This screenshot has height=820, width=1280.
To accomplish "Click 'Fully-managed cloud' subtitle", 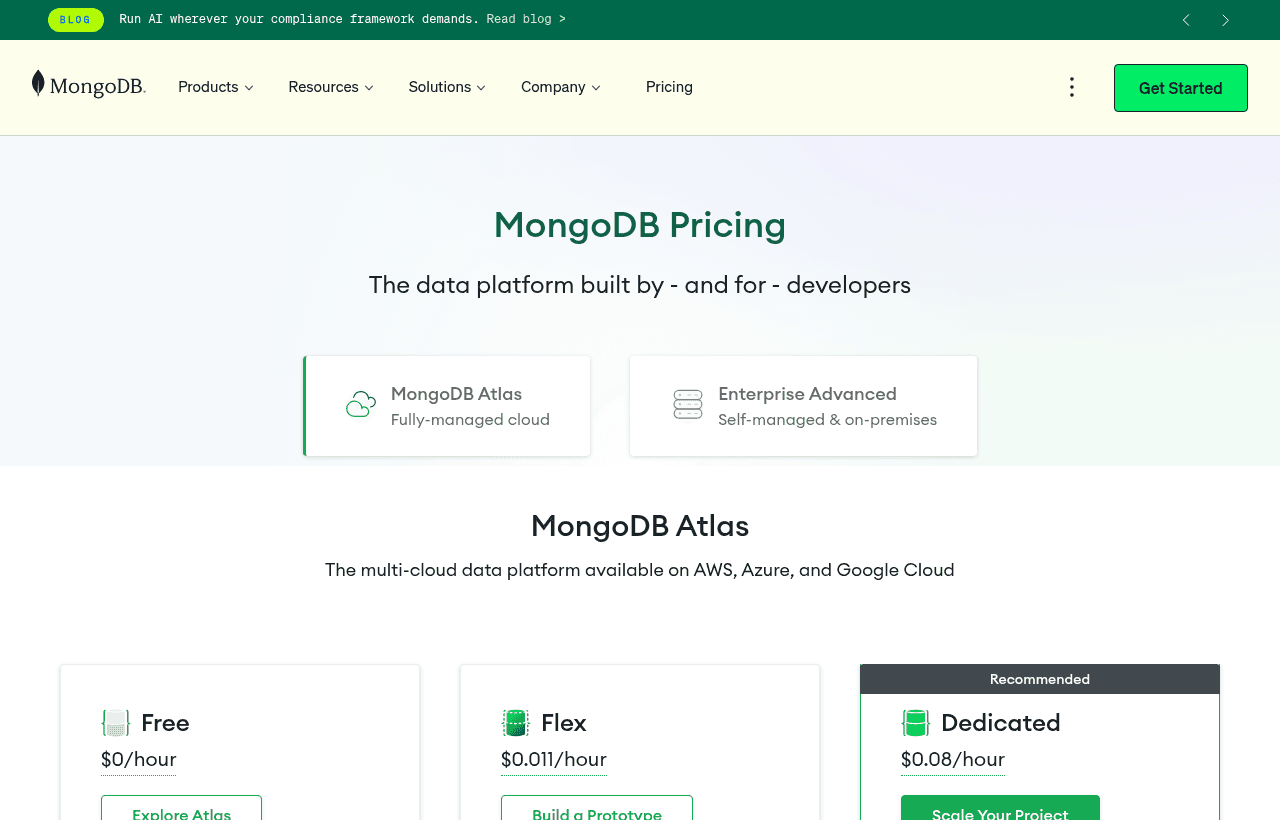I will click(470, 420).
